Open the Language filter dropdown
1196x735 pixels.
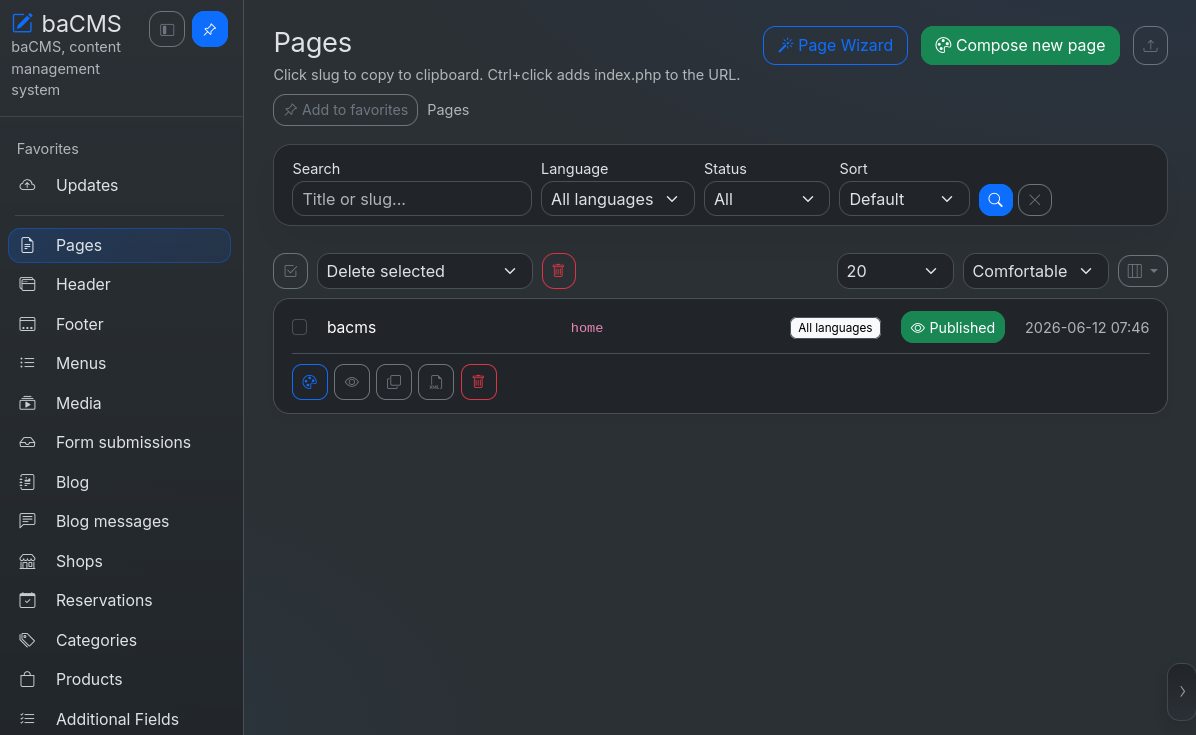[617, 199]
